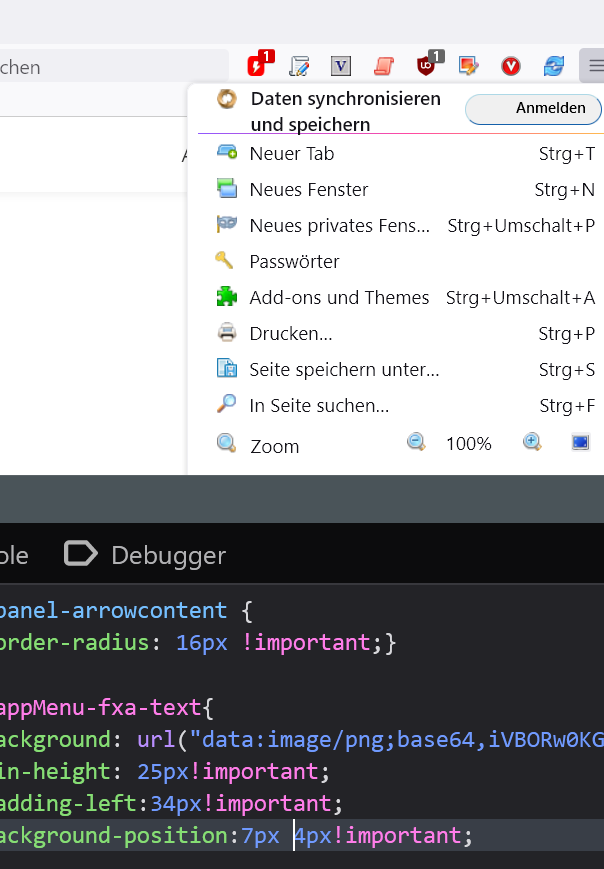Reset zoom by clicking 100% label
This screenshot has height=869, width=604.
pos(468,444)
